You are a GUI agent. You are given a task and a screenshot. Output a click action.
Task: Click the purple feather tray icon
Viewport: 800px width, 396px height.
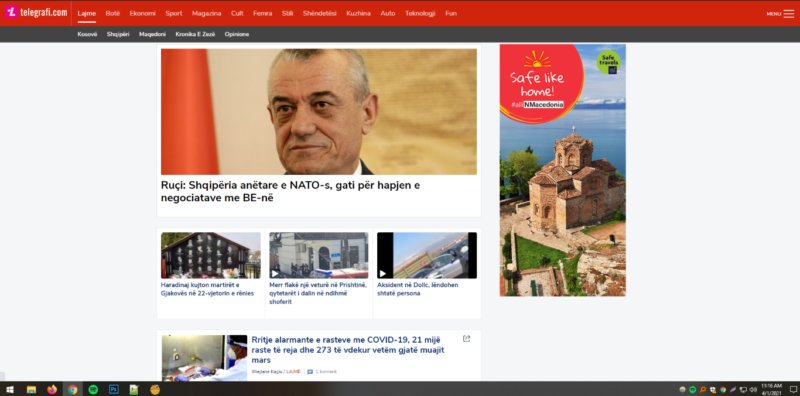point(733,389)
